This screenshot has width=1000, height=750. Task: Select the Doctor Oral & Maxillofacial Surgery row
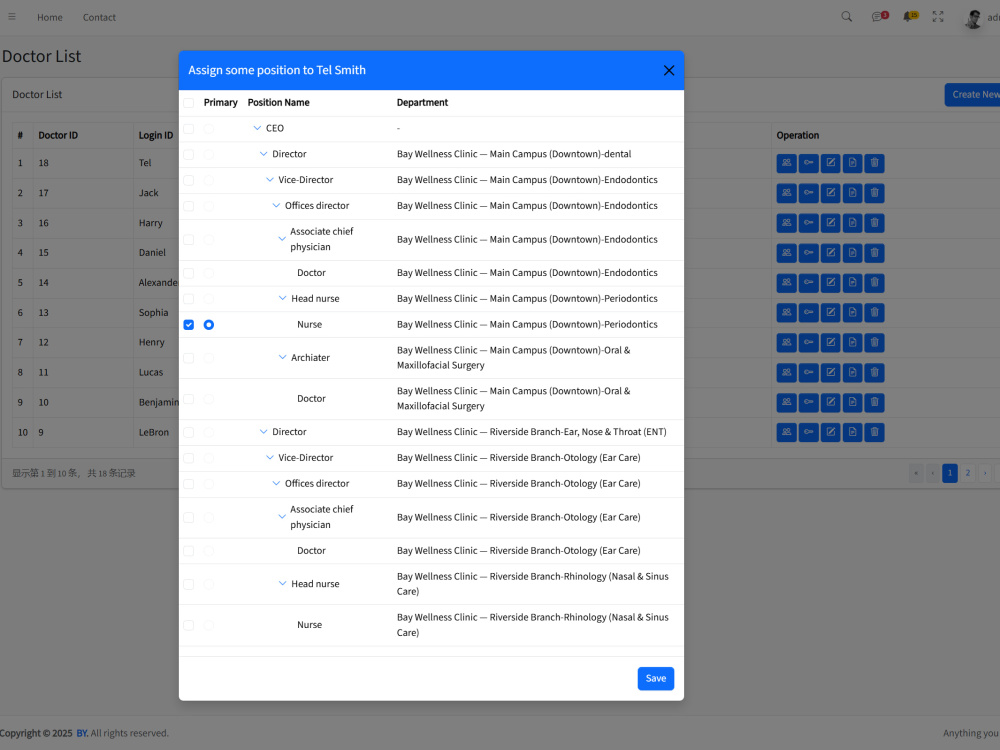click(431, 399)
